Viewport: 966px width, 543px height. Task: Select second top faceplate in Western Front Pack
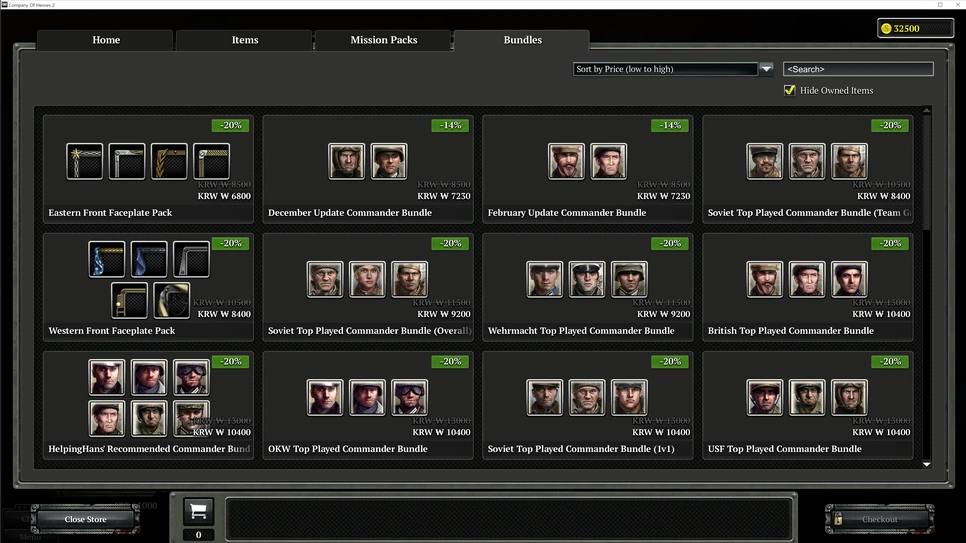pos(148,259)
